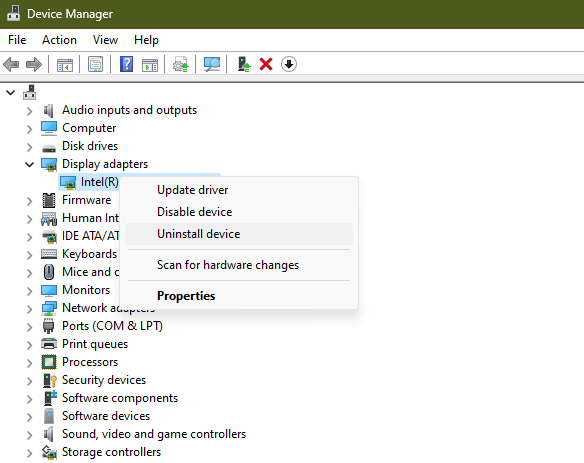Click the Disk drives icon

pyautogui.click(x=49, y=149)
